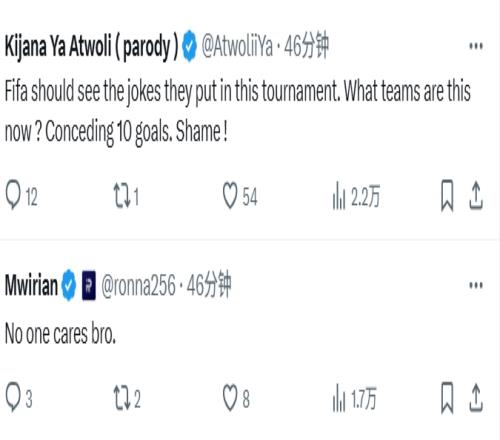
Task: Click Mwirian's affiliate badge icon
Action: click(x=89, y=285)
